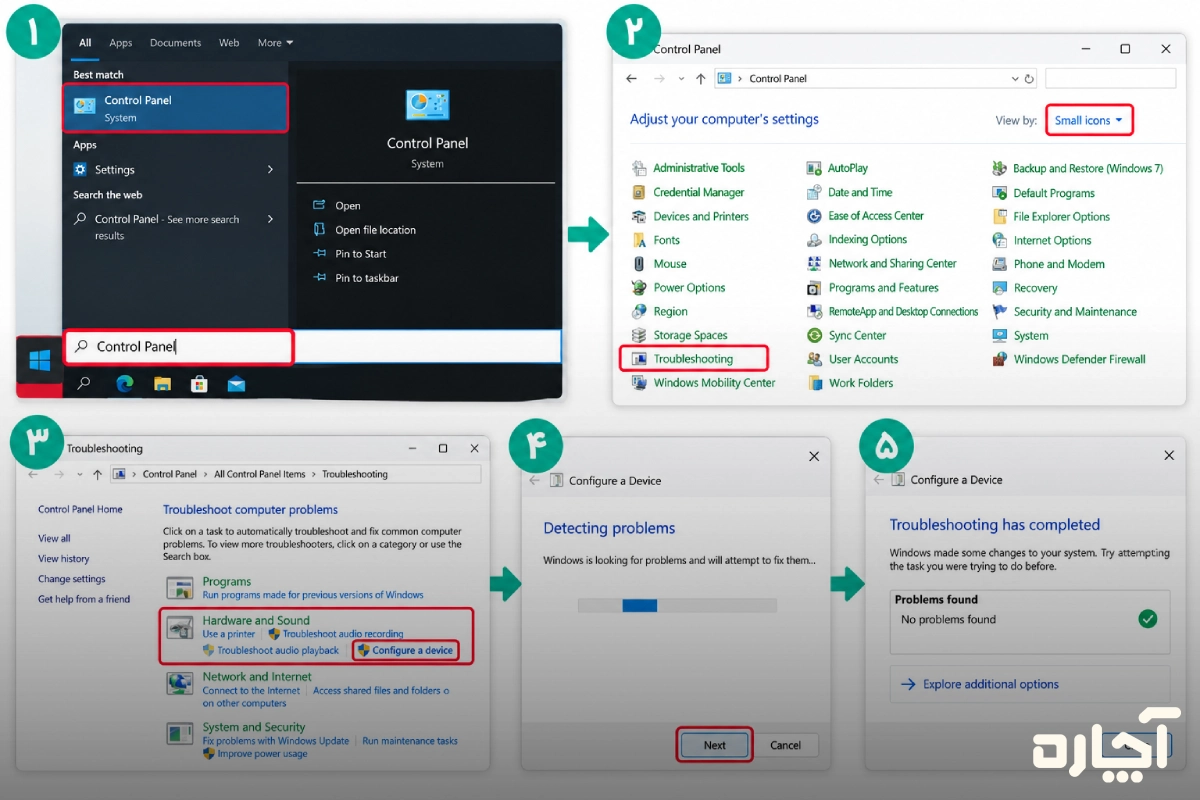Viewport: 1200px width, 800px height.
Task: Open File Explorer from the taskbar
Action: pyautogui.click(x=162, y=383)
